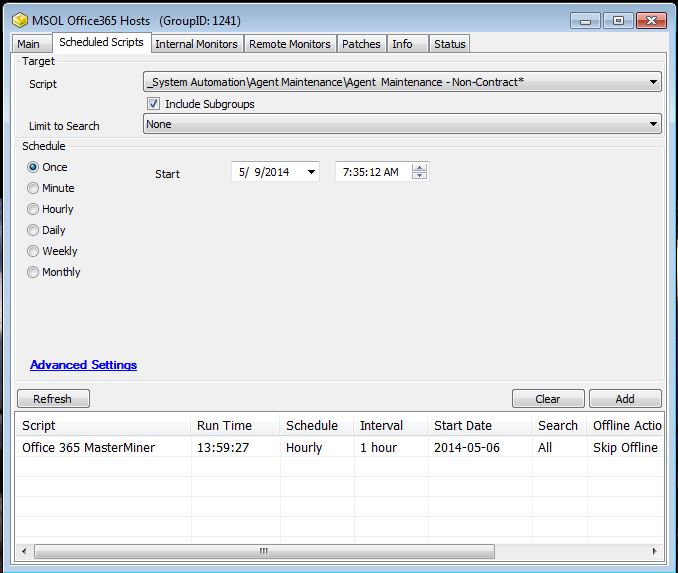This screenshot has height=573, width=678.
Task: Click the Skip Offline cell
Action: [625, 448]
